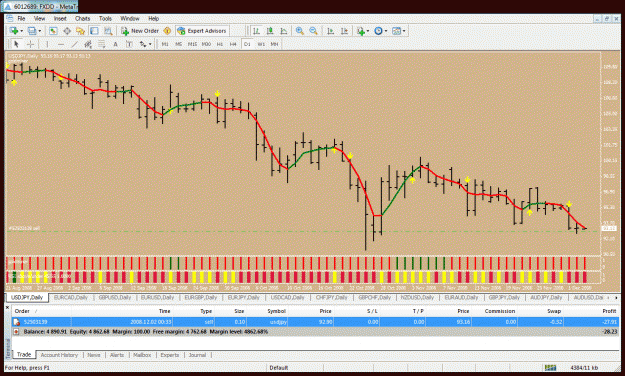
Task: Open the Strategy Tester icon
Action: [x=108, y=31]
